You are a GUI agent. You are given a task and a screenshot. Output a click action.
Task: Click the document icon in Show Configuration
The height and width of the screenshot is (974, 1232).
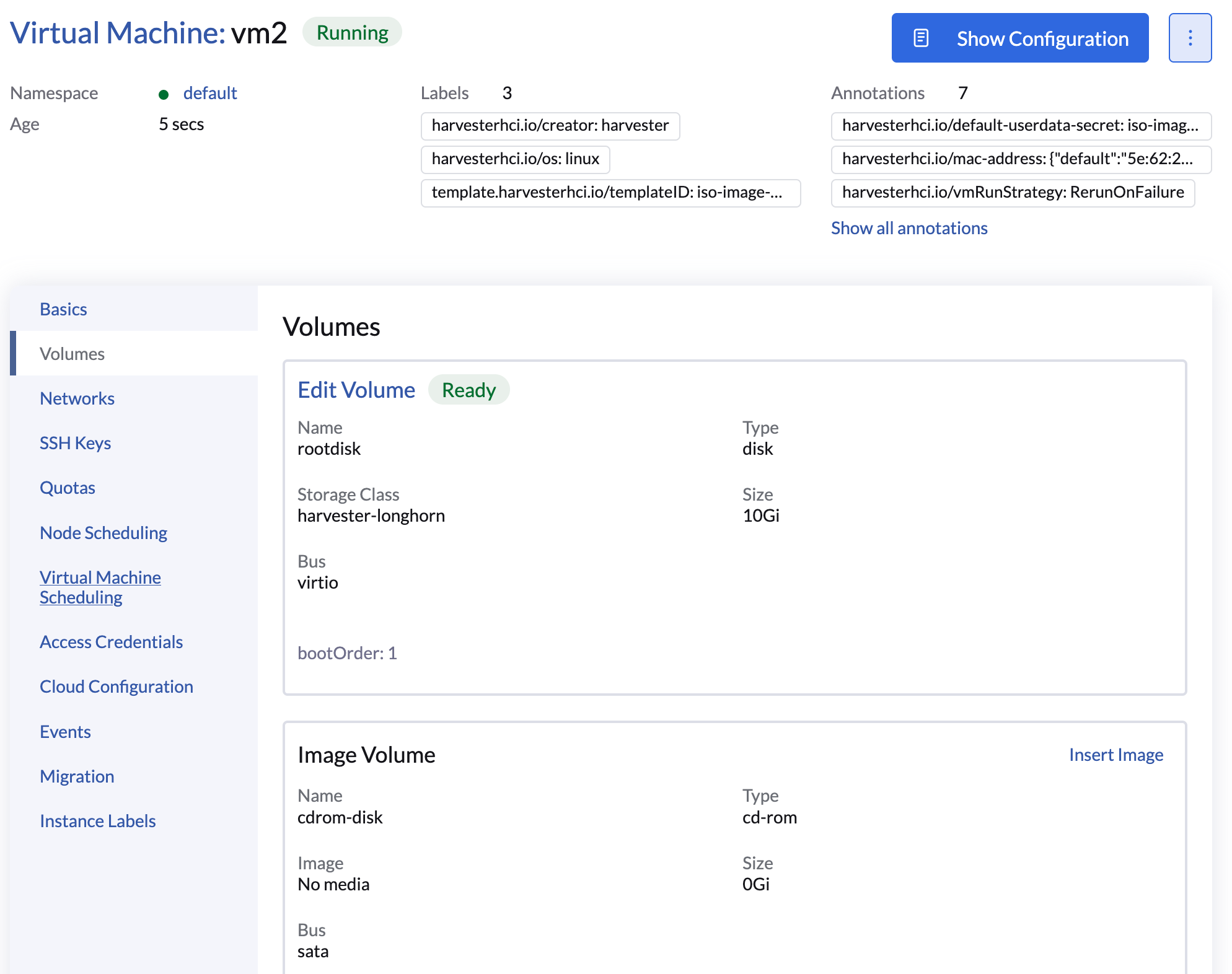[921, 38]
